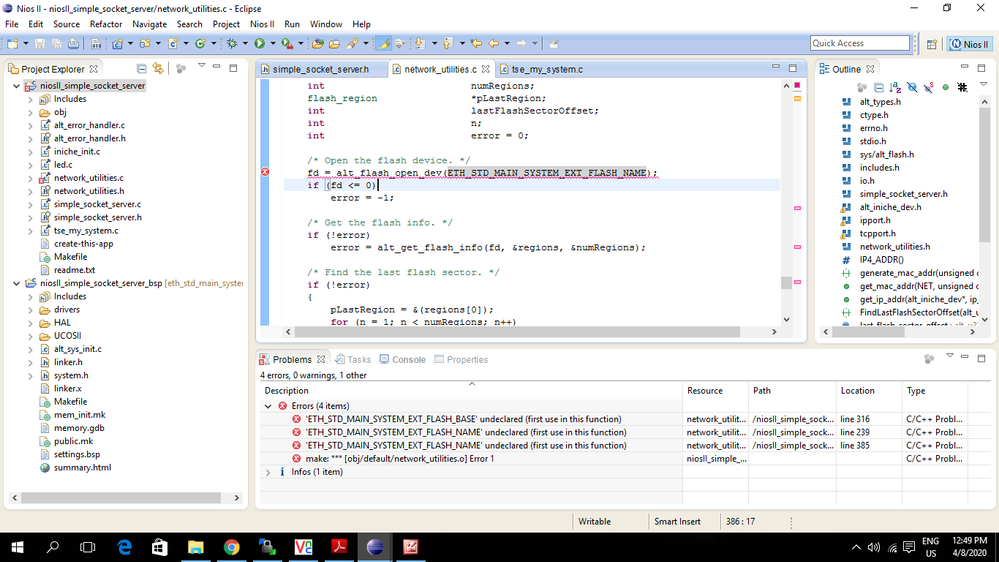Switch to the Console tab
Image resolution: width=999 pixels, height=562 pixels.
pos(402,359)
